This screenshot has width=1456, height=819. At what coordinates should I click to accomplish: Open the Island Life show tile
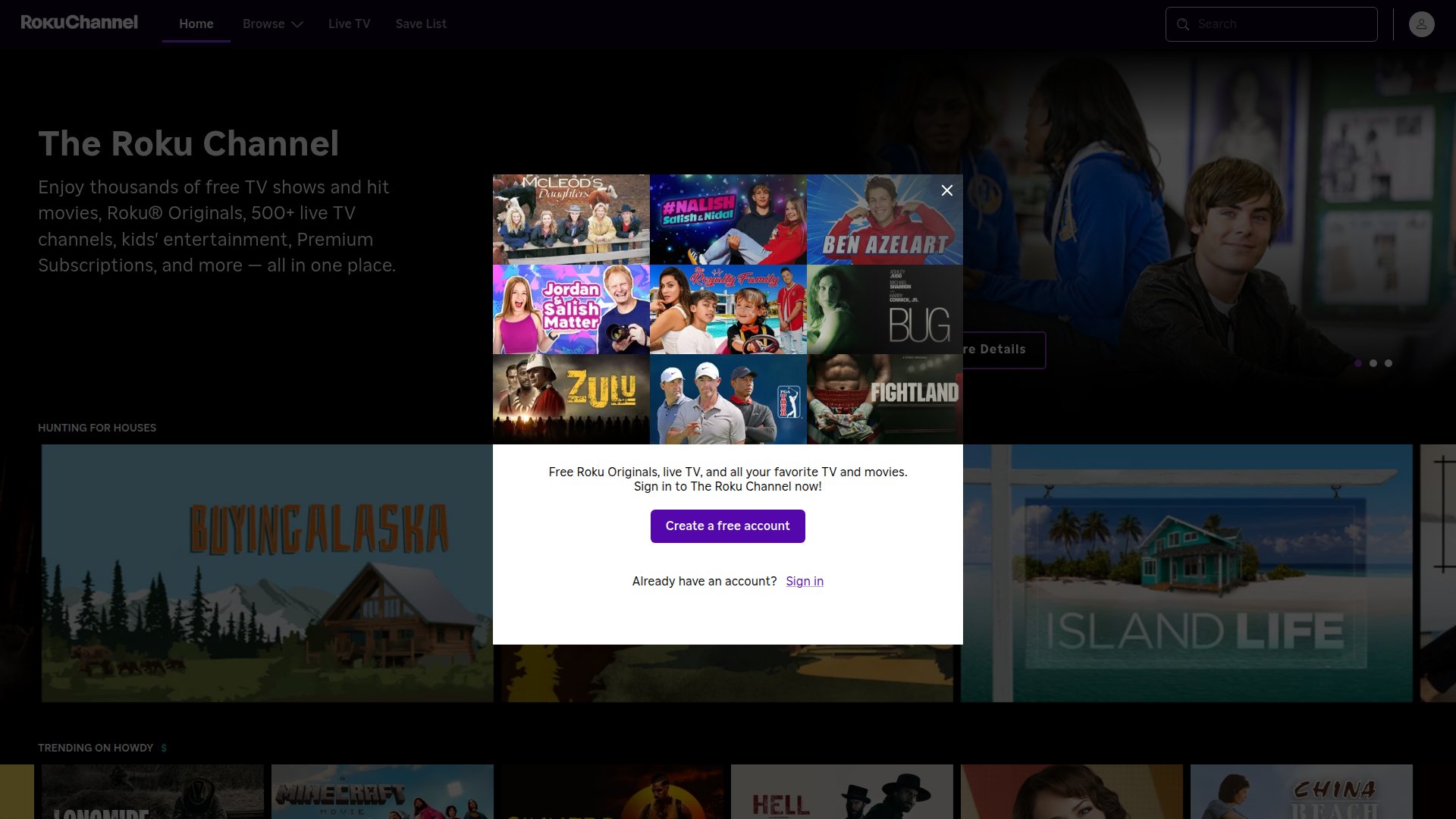(1187, 573)
